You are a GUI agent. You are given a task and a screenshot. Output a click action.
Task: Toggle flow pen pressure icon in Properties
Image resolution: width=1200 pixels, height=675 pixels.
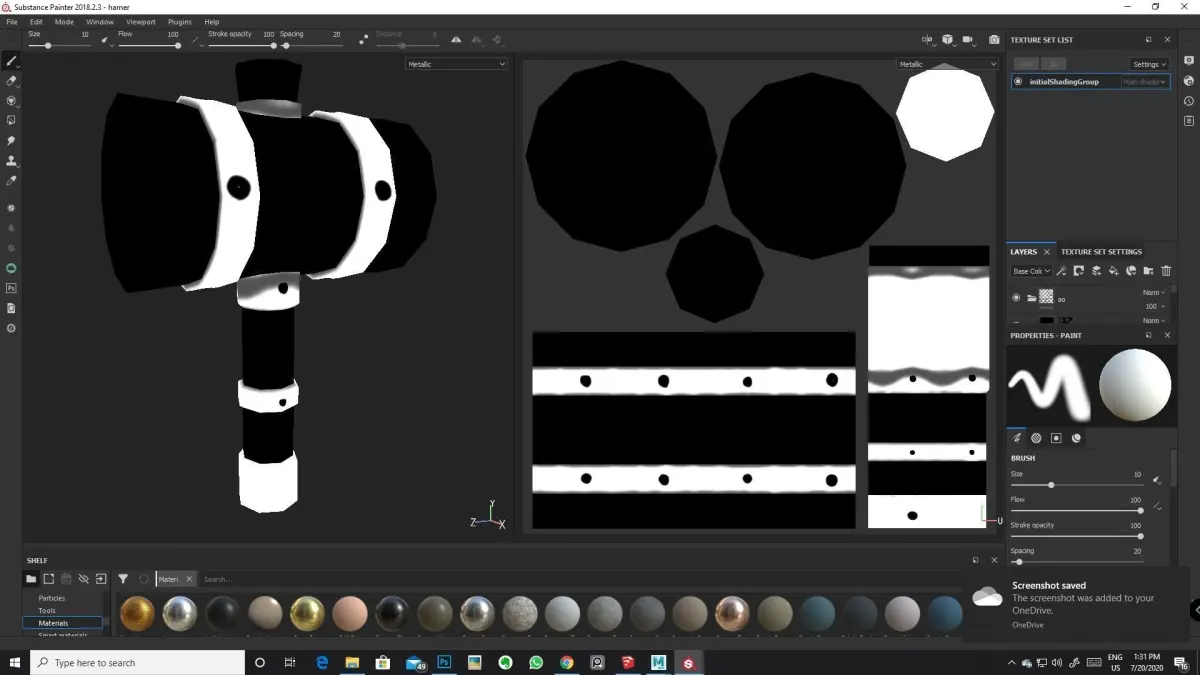[x=1157, y=506]
